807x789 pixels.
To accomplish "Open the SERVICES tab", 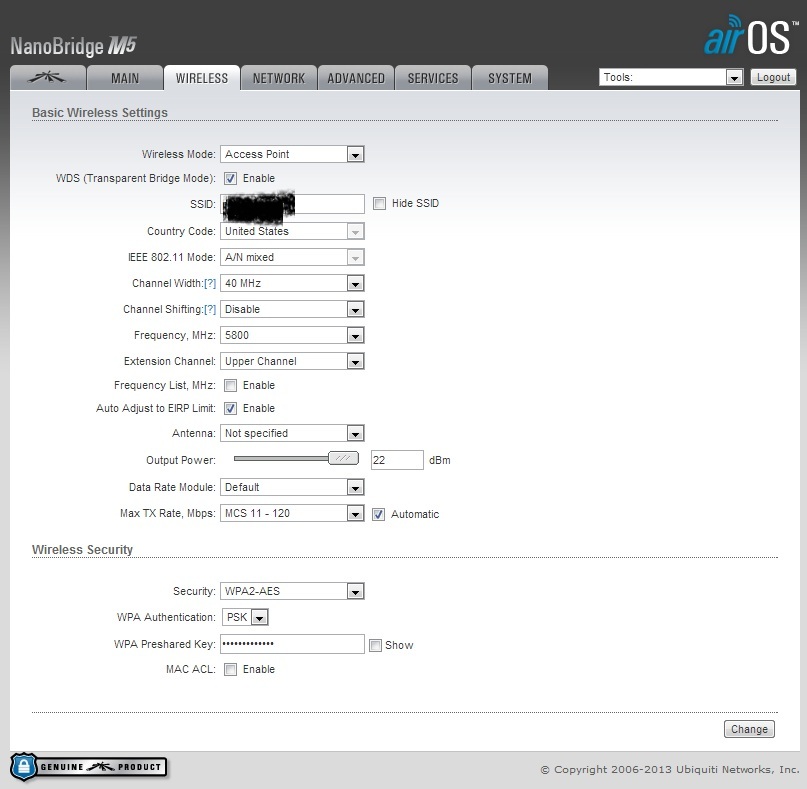I will click(x=433, y=78).
